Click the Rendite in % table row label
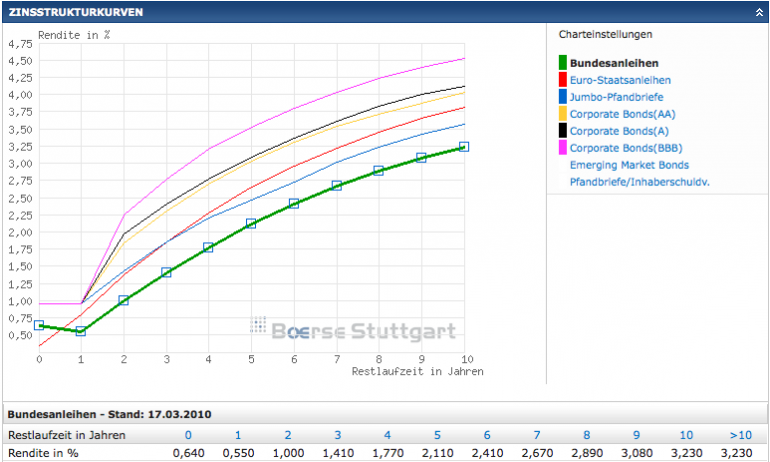Screen dimensions: 770x462 pyautogui.click(x=43, y=453)
